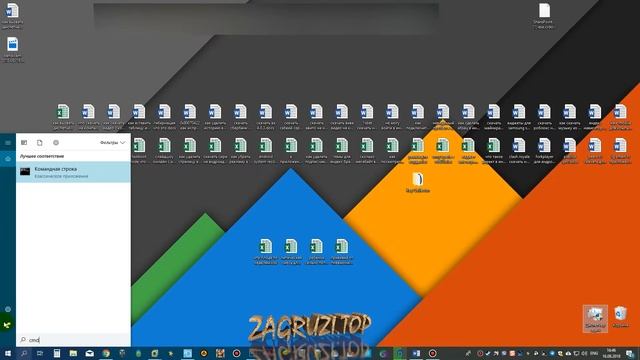Open the volume icon in system tray
This screenshot has width=640, height=360.
point(584,353)
